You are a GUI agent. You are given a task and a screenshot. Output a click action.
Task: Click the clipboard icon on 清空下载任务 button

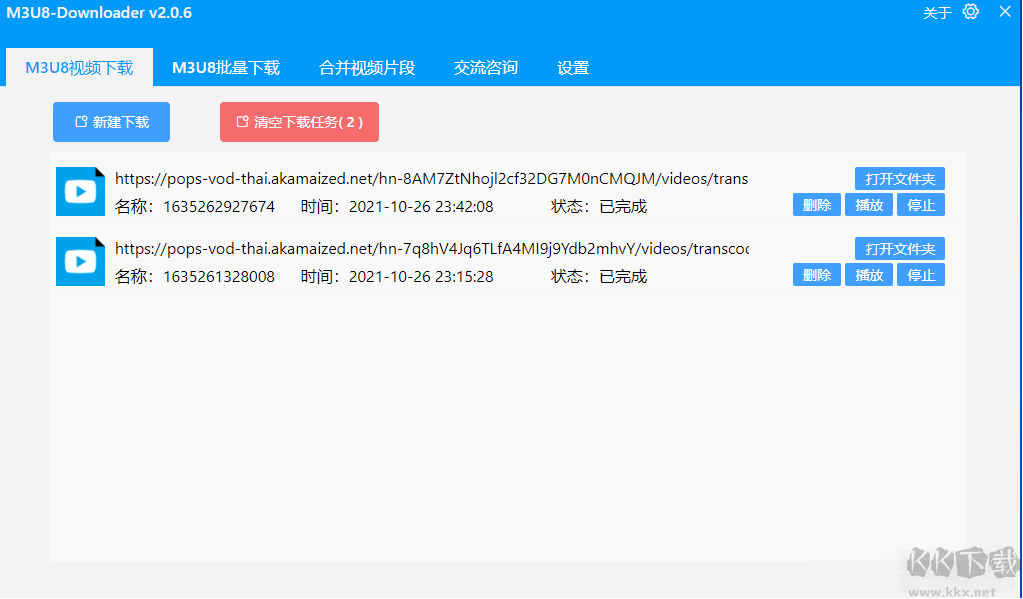[241, 121]
